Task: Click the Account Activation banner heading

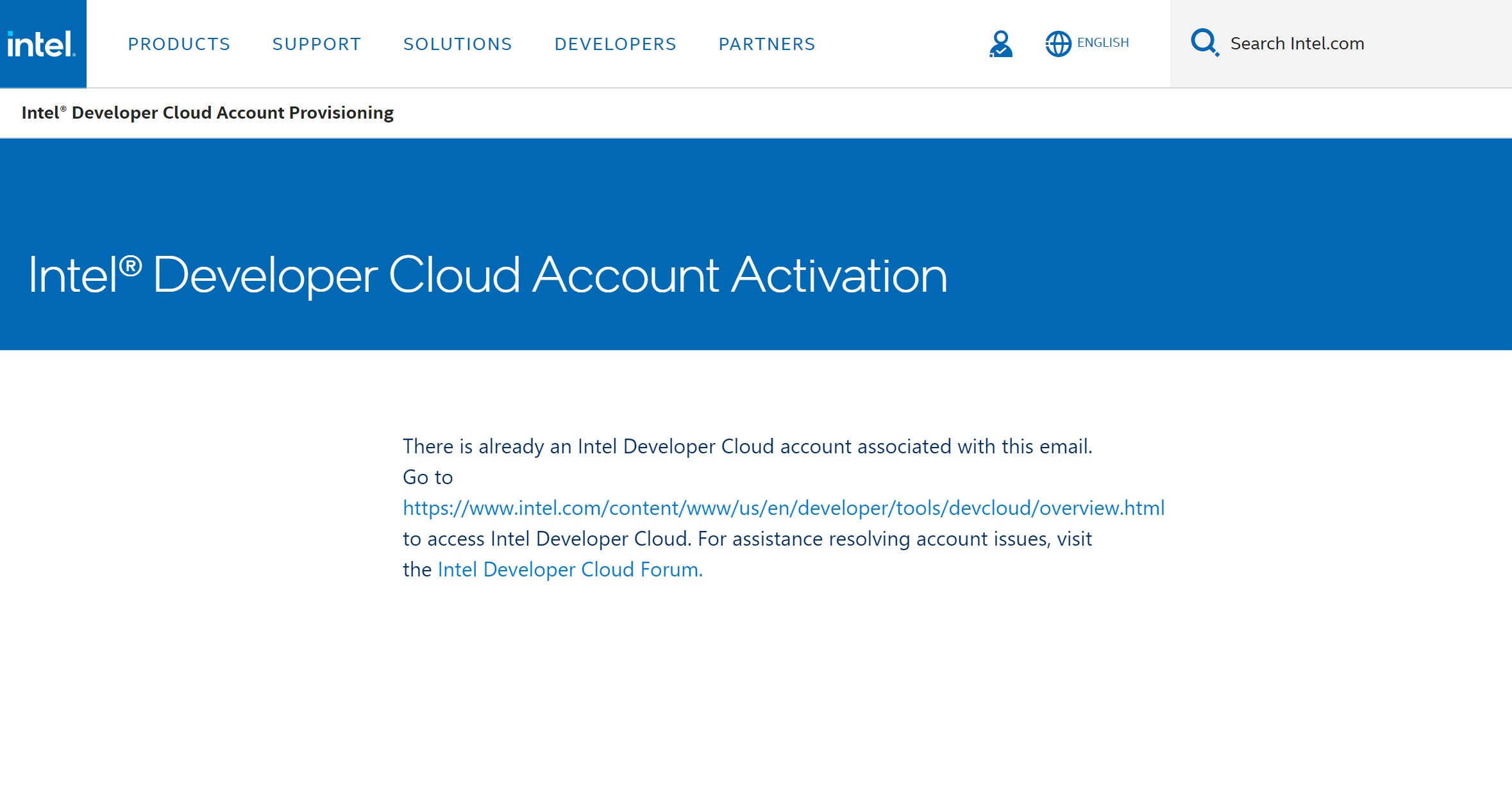Action: click(487, 275)
